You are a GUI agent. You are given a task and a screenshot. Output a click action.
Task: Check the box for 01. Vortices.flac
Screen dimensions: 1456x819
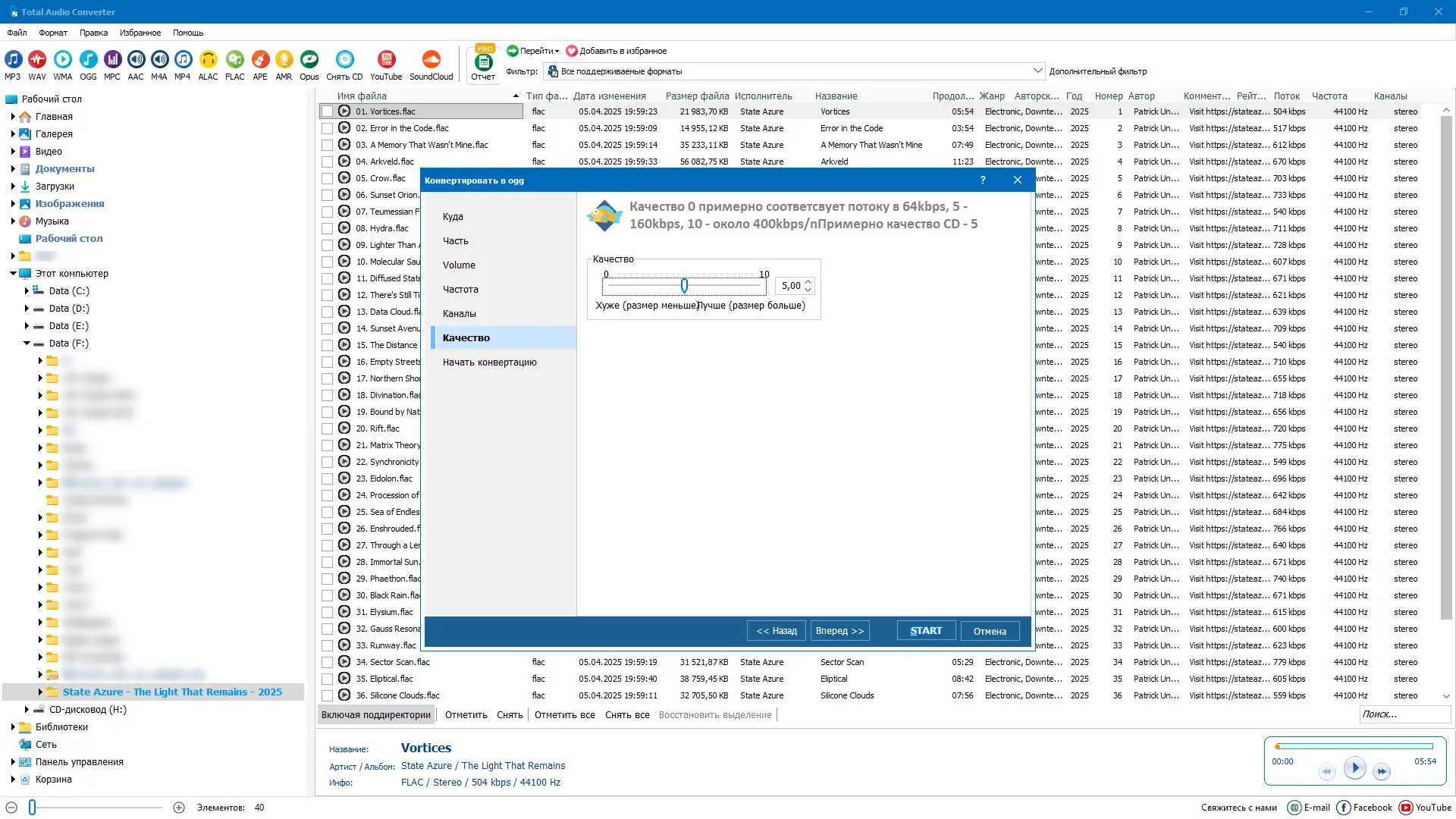pos(327,111)
